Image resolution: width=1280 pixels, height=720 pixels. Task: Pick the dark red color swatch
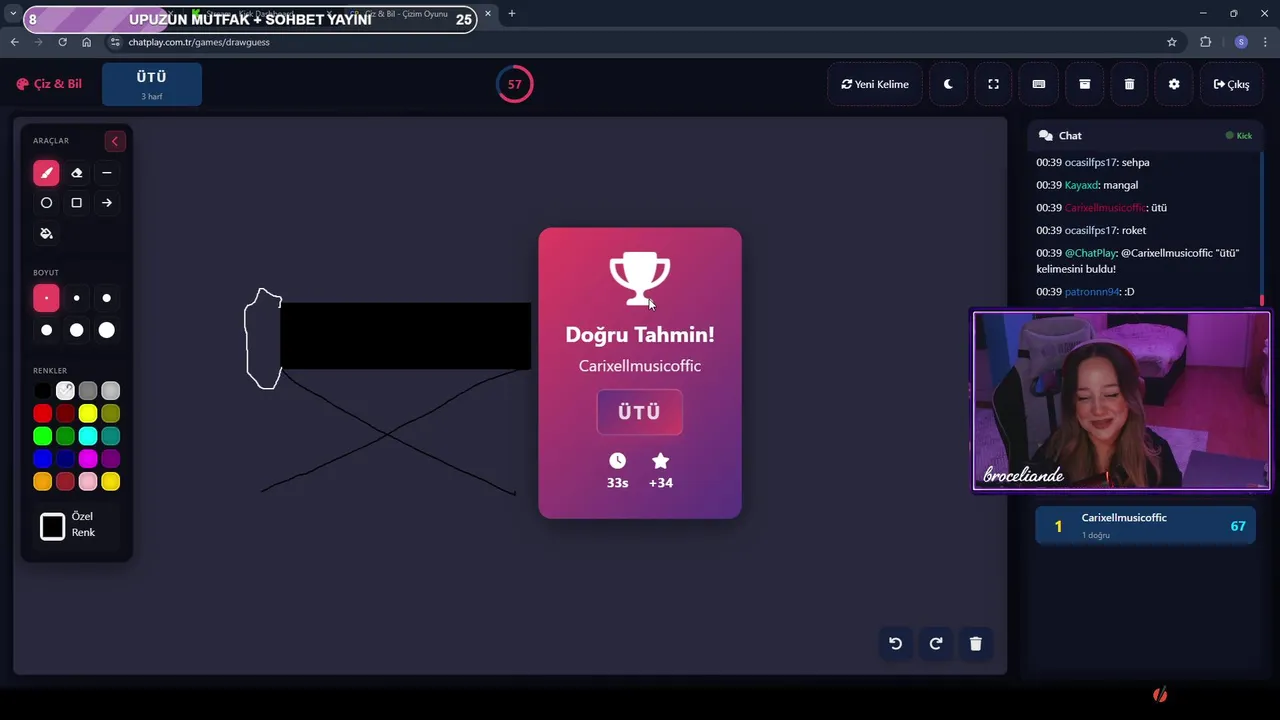(65, 413)
